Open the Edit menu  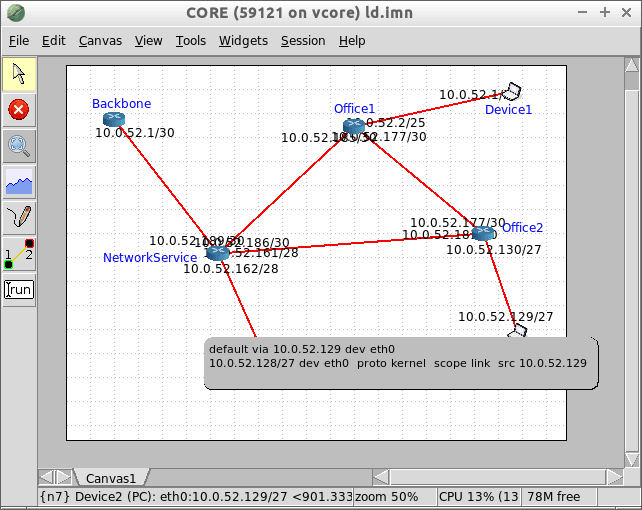(x=54, y=41)
